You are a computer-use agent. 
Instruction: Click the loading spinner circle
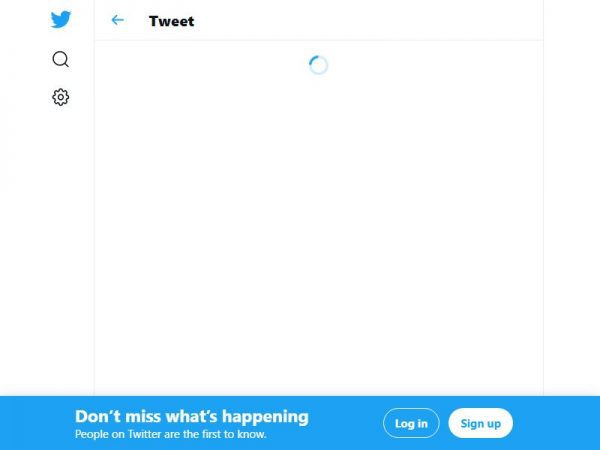318,65
